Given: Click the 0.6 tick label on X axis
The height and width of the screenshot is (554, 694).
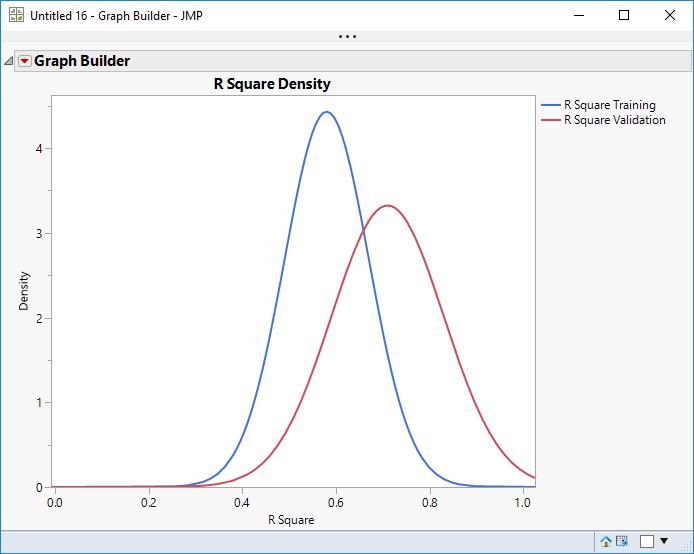Looking at the screenshot, I should (336, 503).
